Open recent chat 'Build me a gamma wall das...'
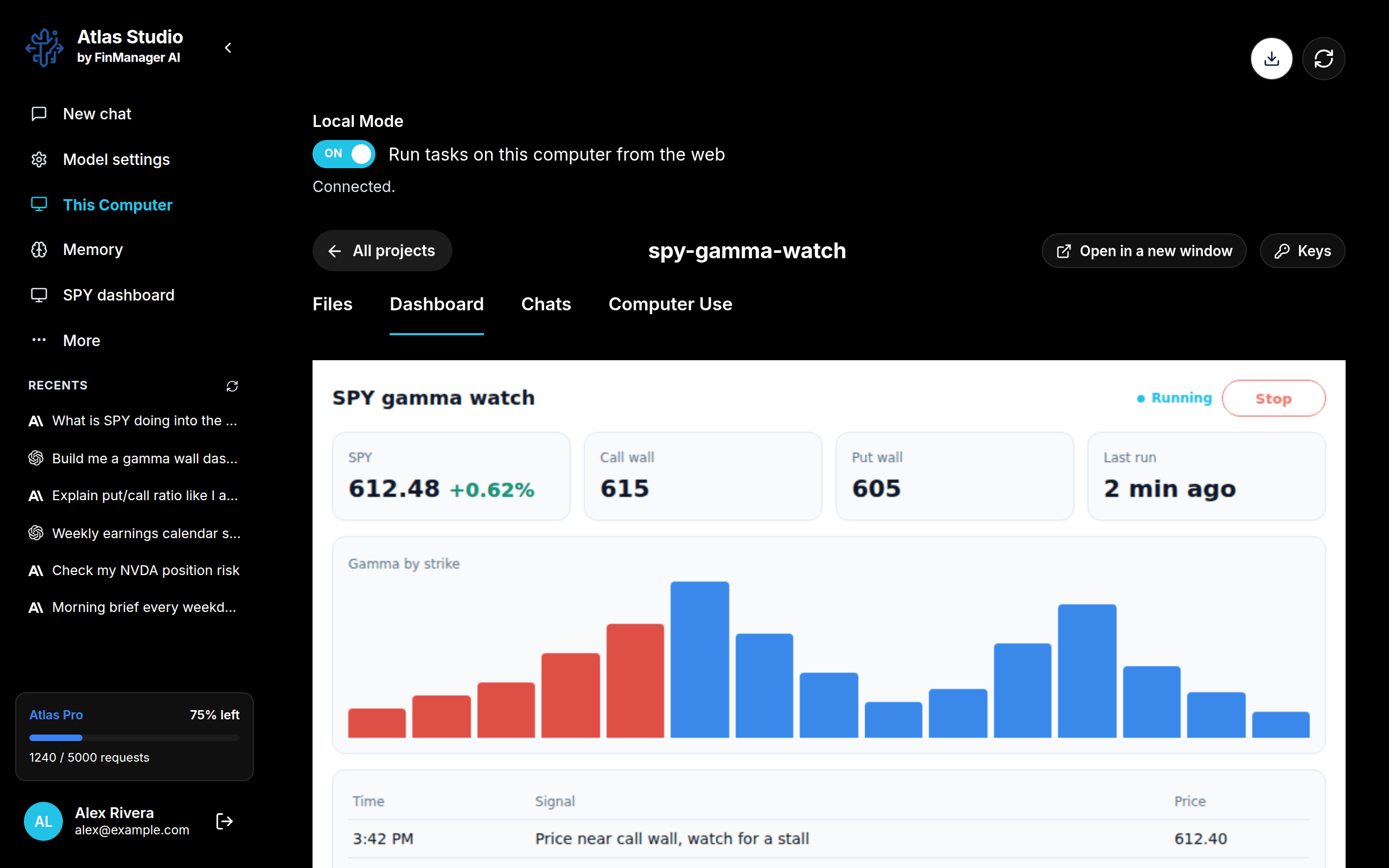This screenshot has height=868, width=1389. pyautogui.click(x=135, y=458)
